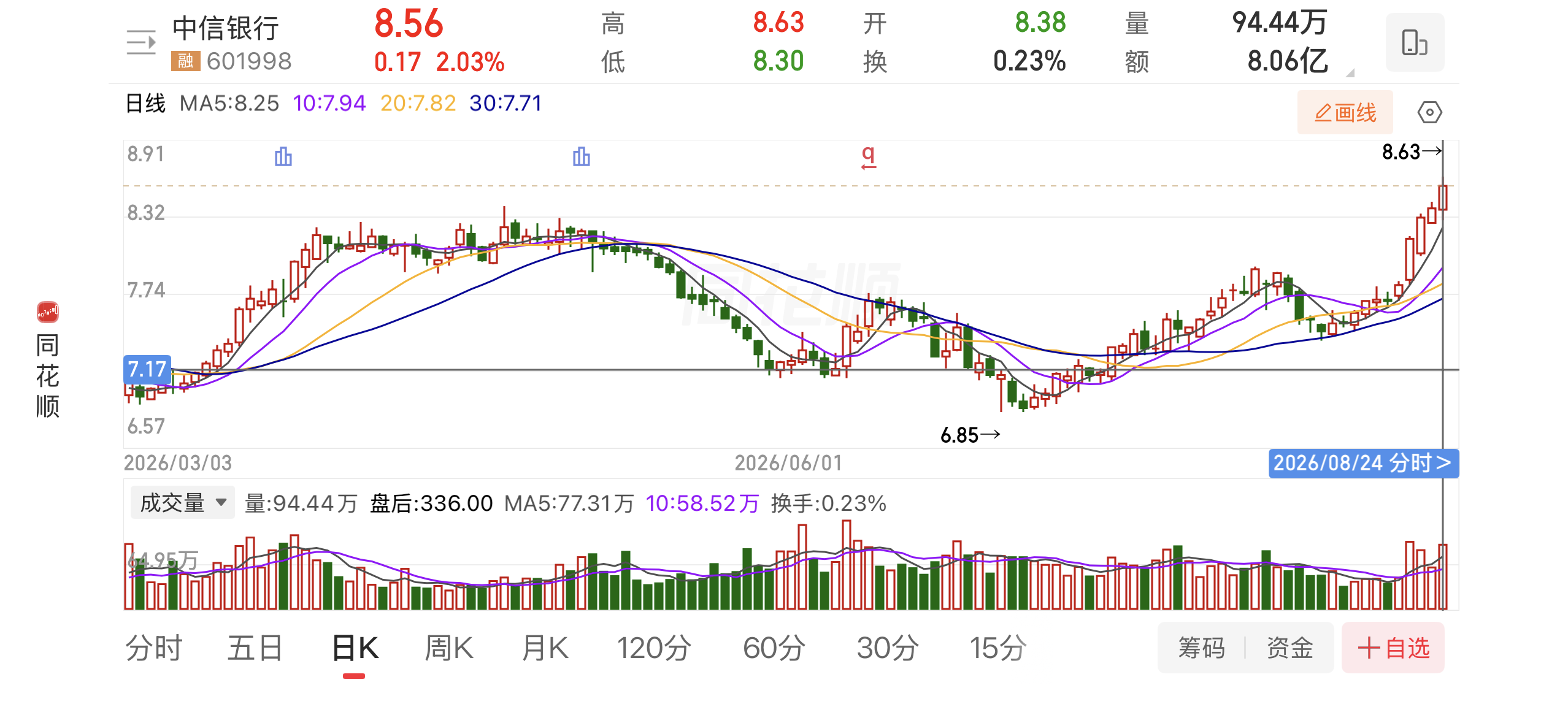Open the 成交量 indicator dropdown
This screenshot has width=1568, height=723.
[182, 503]
